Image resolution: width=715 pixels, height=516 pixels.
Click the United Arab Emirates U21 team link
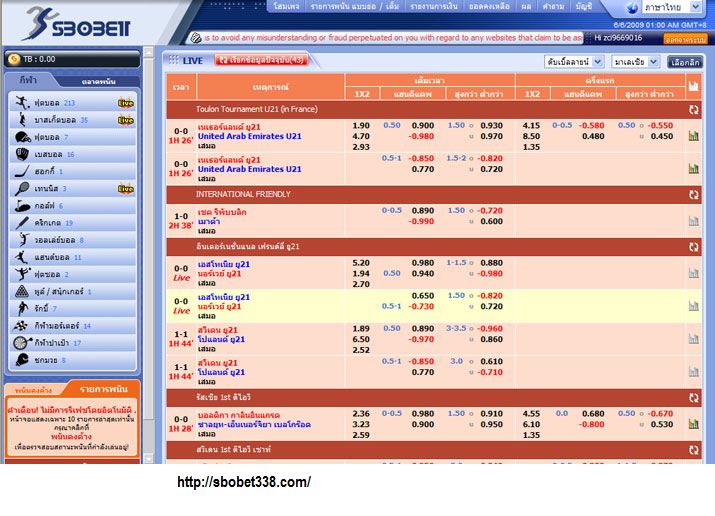249,137
